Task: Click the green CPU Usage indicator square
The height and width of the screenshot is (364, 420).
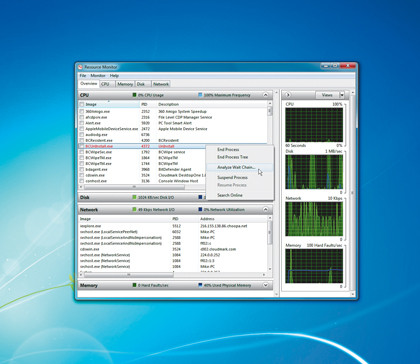Action: pos(134,95)
